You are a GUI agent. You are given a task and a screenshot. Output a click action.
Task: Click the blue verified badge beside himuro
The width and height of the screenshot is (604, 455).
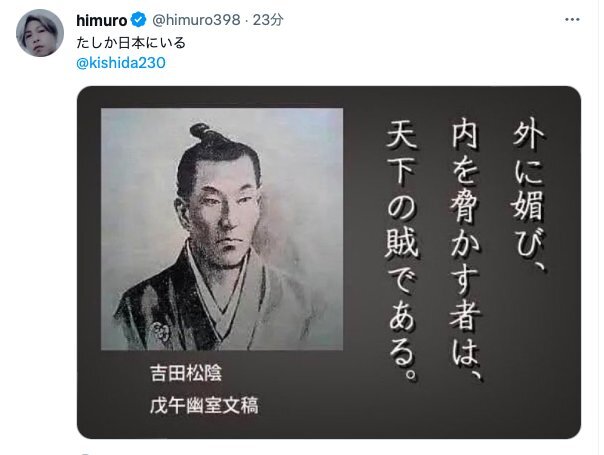click(x=139, y=20)
